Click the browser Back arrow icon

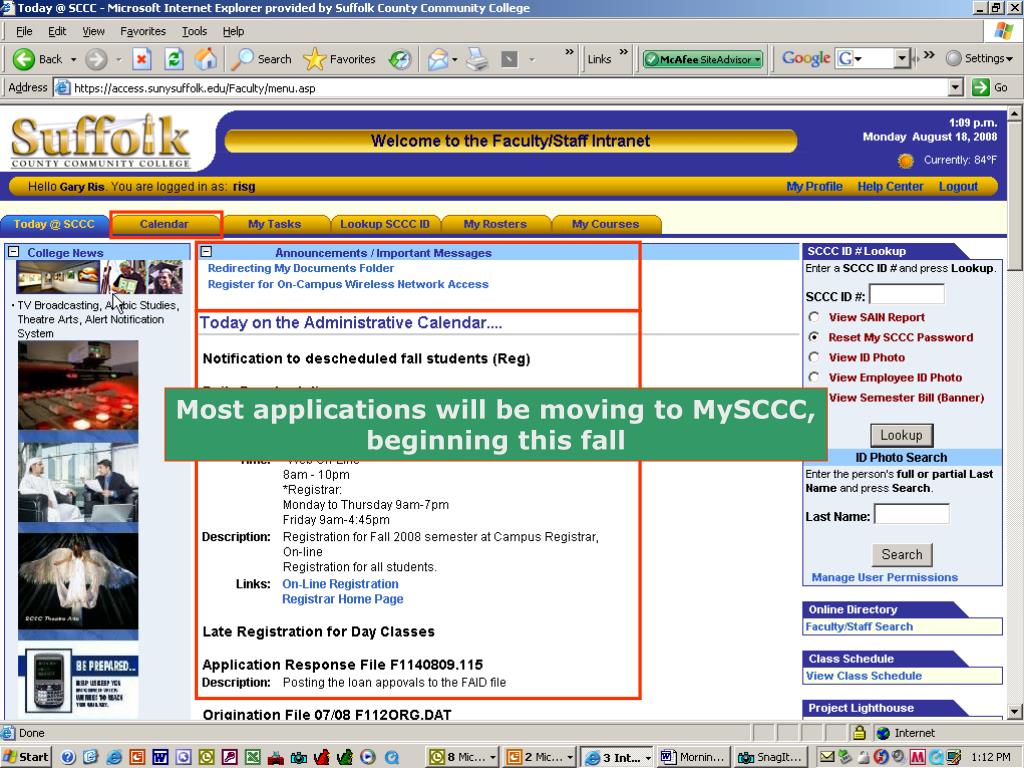pos(24,59)
